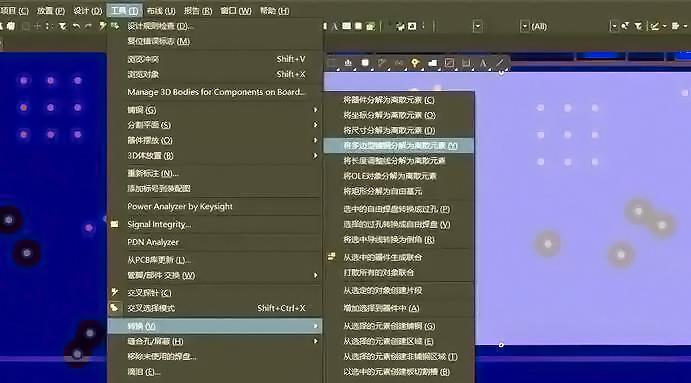The image size is (691, 383).
Task: Choose 浏览冲突 Shift+V
Action: pos(215,59)
